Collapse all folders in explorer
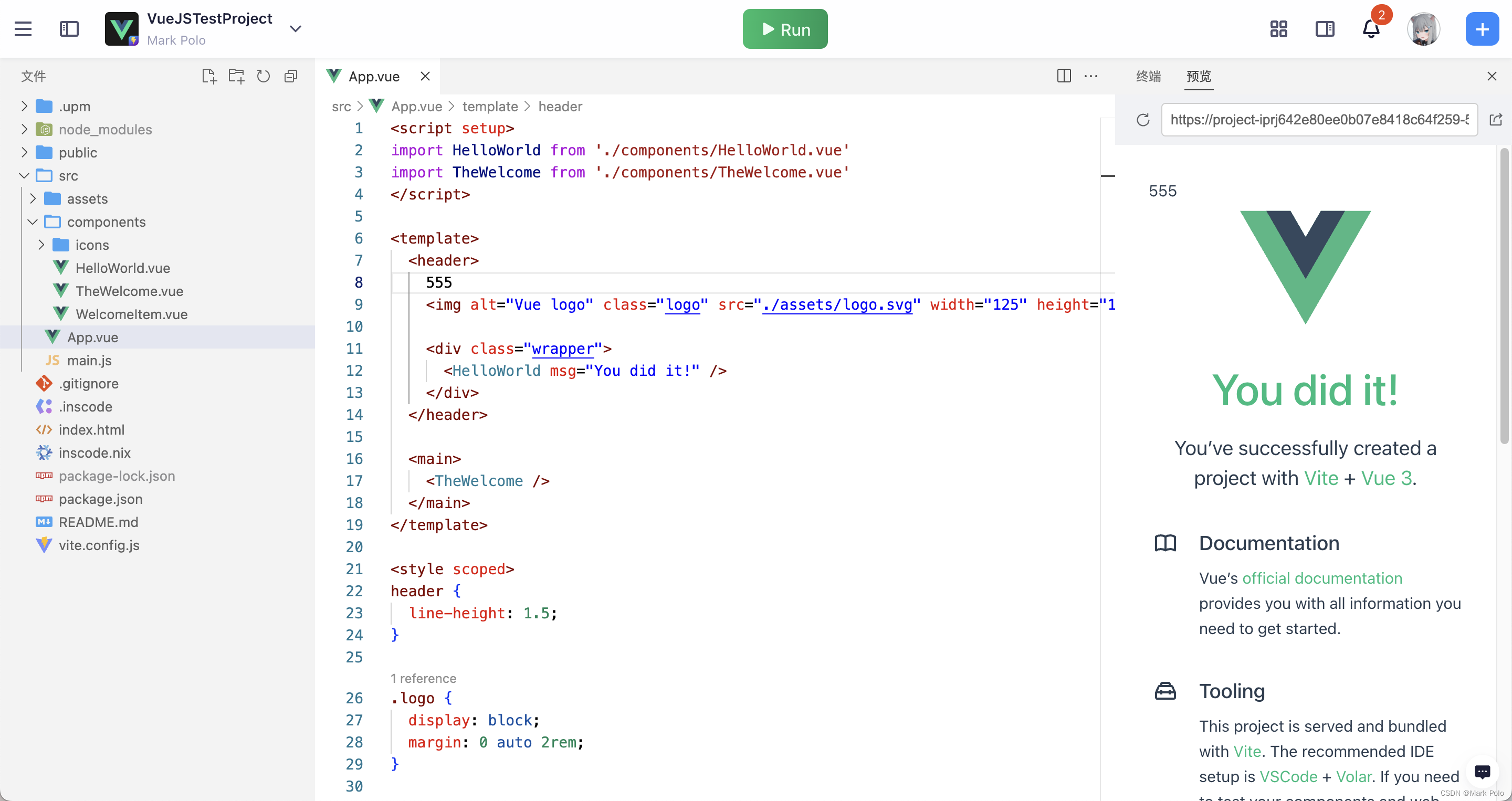Viewport: 1512px width, 801px height. [290, 76]
